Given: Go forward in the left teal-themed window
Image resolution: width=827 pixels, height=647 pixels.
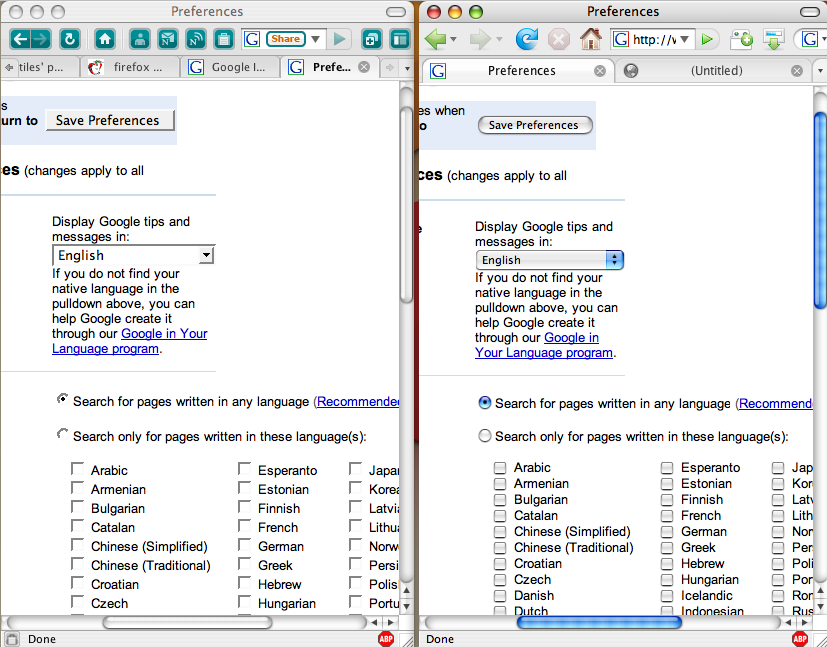Looking at the screenshot, I should coord(41,39).
